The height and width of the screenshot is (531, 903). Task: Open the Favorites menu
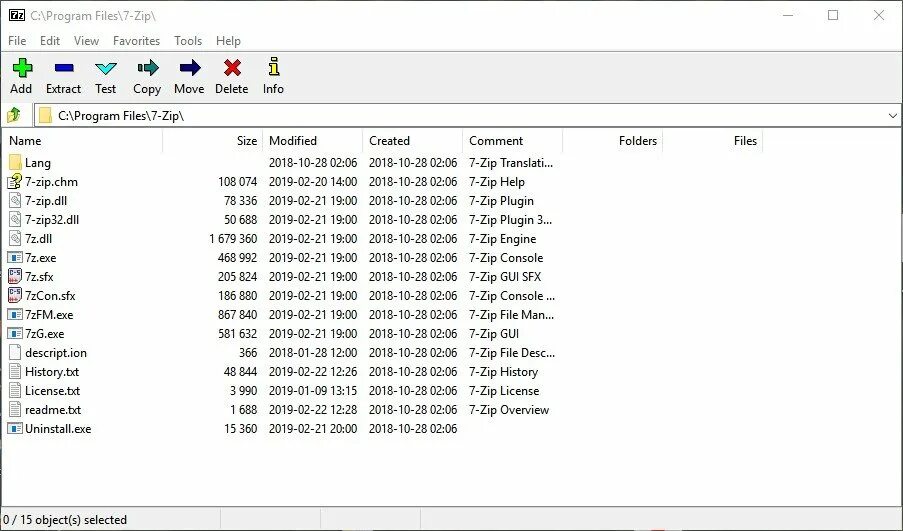click(x=136, y=41)
